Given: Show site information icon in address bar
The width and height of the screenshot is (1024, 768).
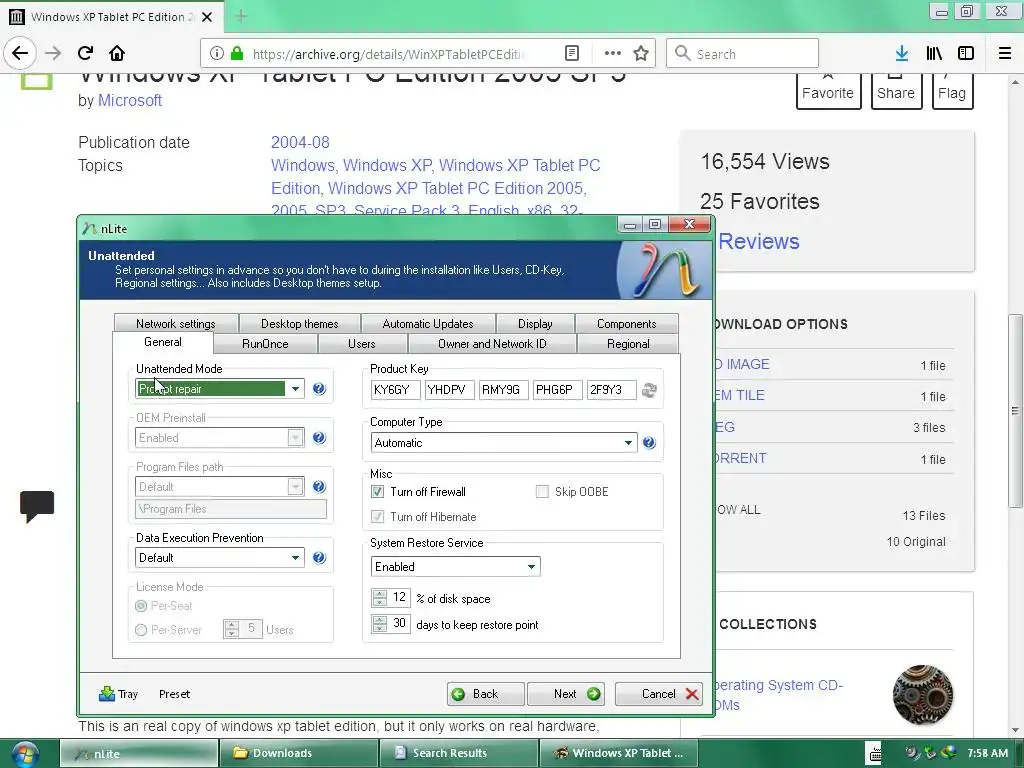Looking at the screenshot, I should click(217, 53).
